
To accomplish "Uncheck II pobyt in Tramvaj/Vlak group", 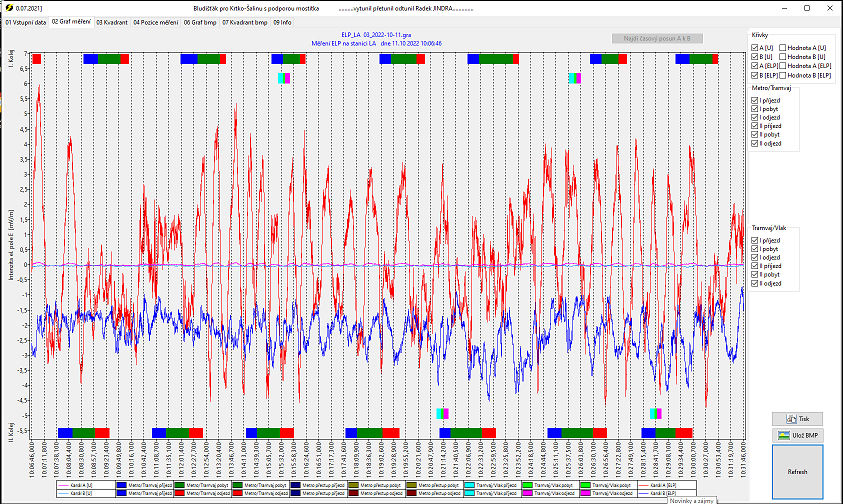I will coord(756,275).
